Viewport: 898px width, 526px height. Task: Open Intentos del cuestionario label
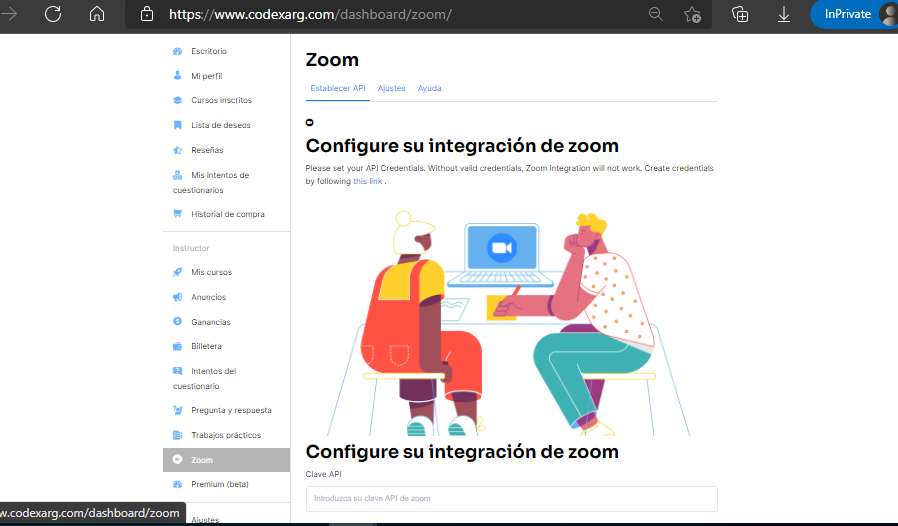click(205, 378)
